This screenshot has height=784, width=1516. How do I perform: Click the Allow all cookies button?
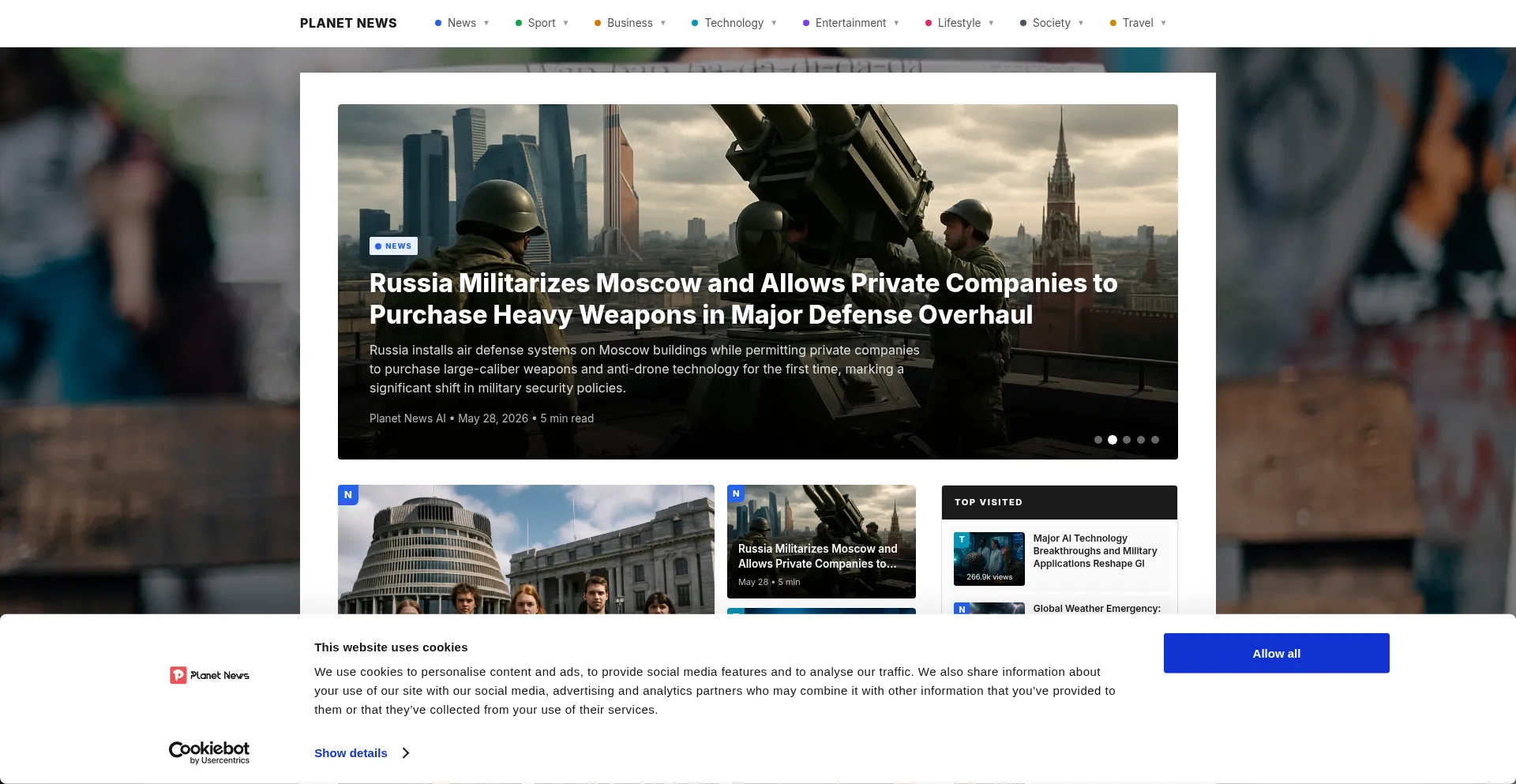1276,653
